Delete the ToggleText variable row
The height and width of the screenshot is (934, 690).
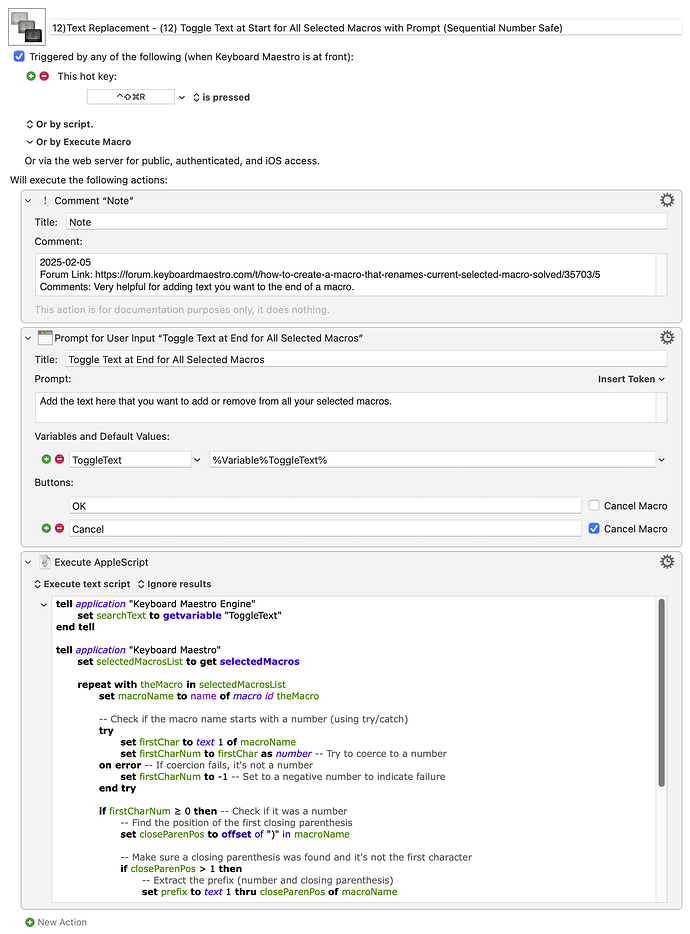click(x=60, y=459)
